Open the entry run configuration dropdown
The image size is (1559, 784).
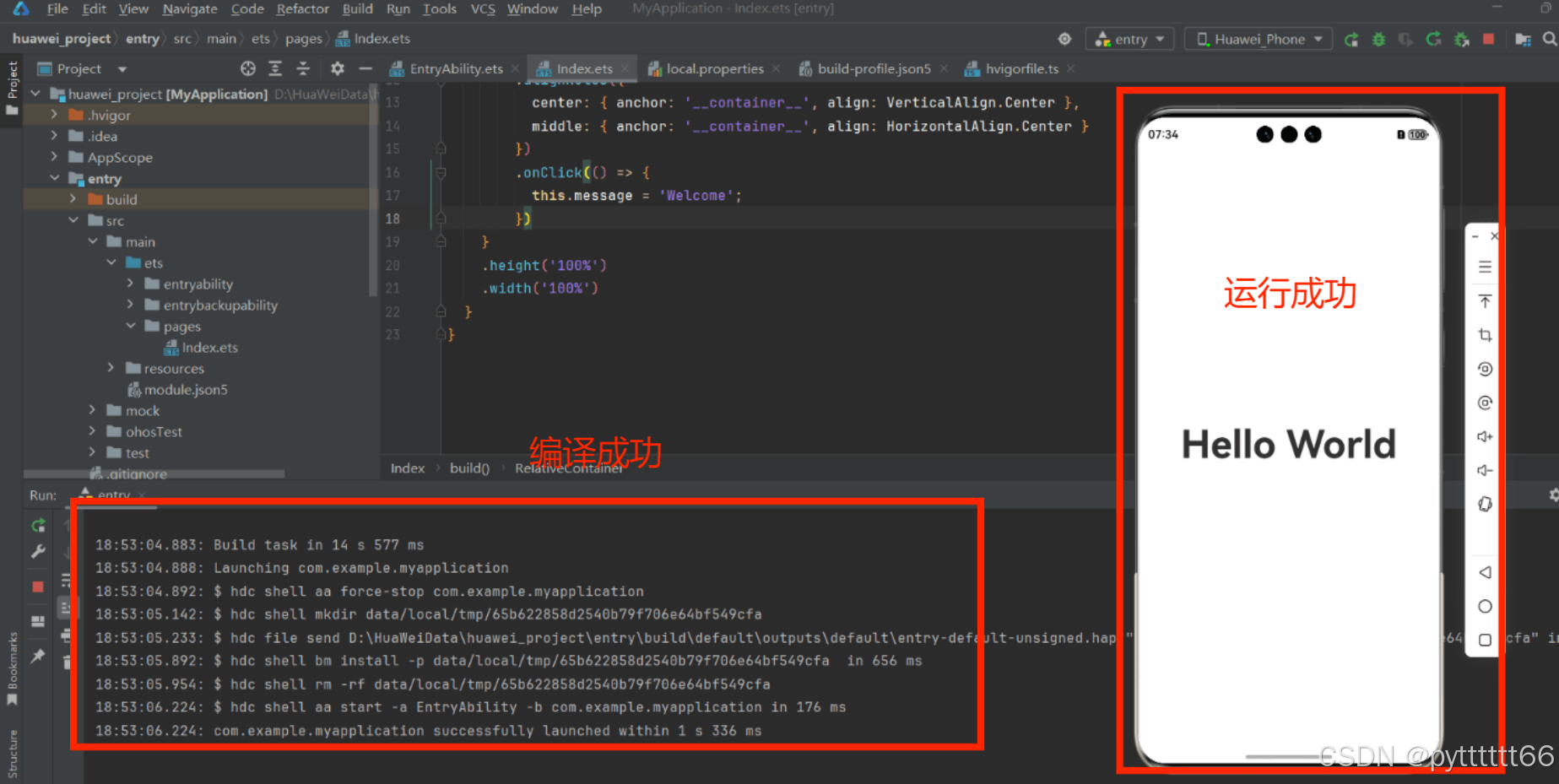[x=1130, y=39]
